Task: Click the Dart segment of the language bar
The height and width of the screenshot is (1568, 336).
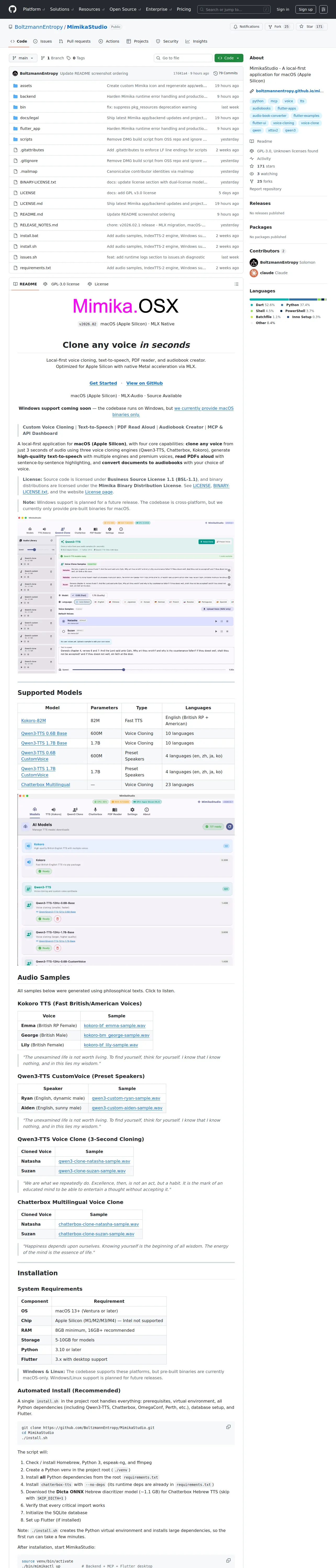Action: pyautogui.click(x=270, y=299)
